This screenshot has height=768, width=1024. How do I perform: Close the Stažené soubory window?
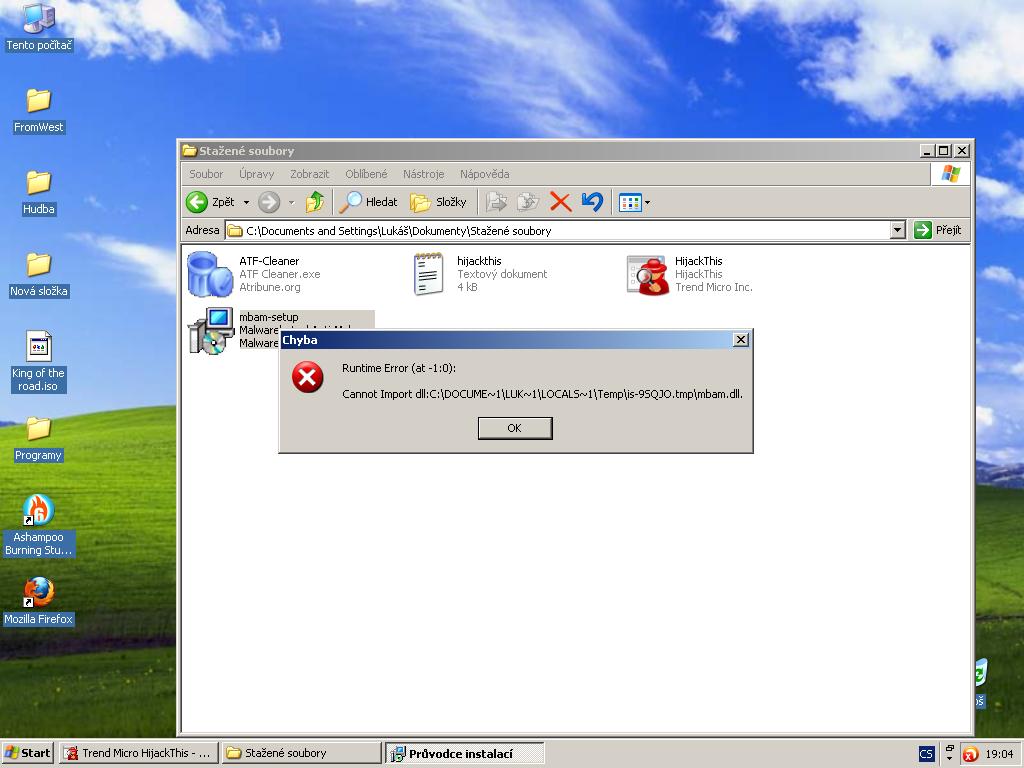click(x=961, y=151)
